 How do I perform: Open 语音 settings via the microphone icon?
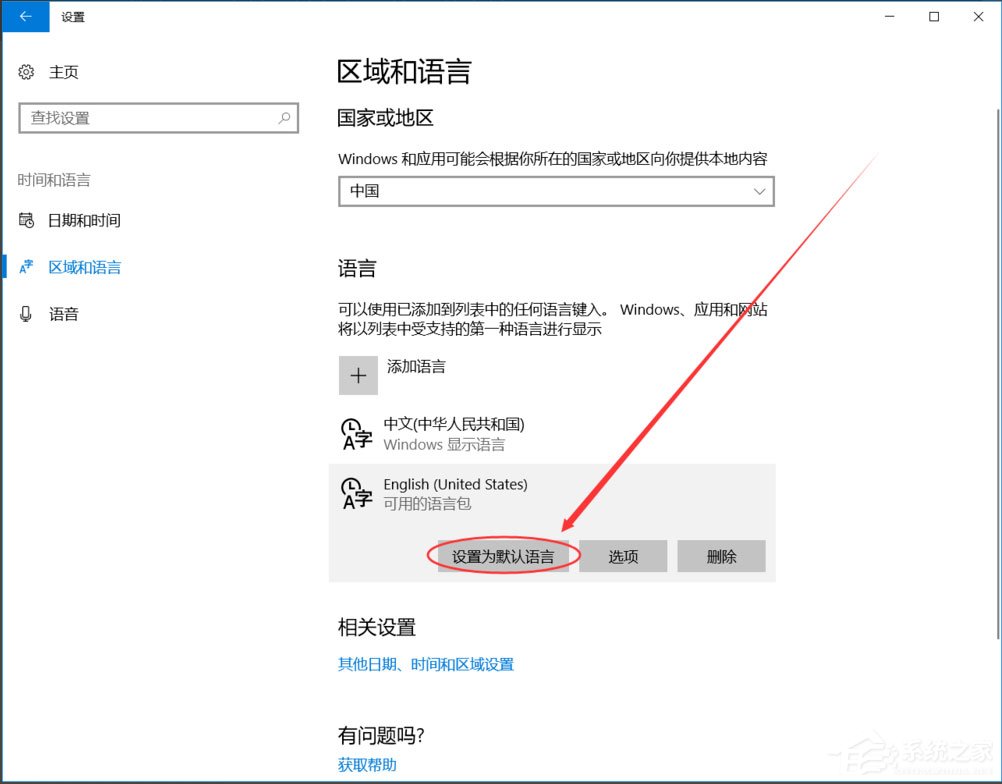pyautogui.click(x=27, y=313)
